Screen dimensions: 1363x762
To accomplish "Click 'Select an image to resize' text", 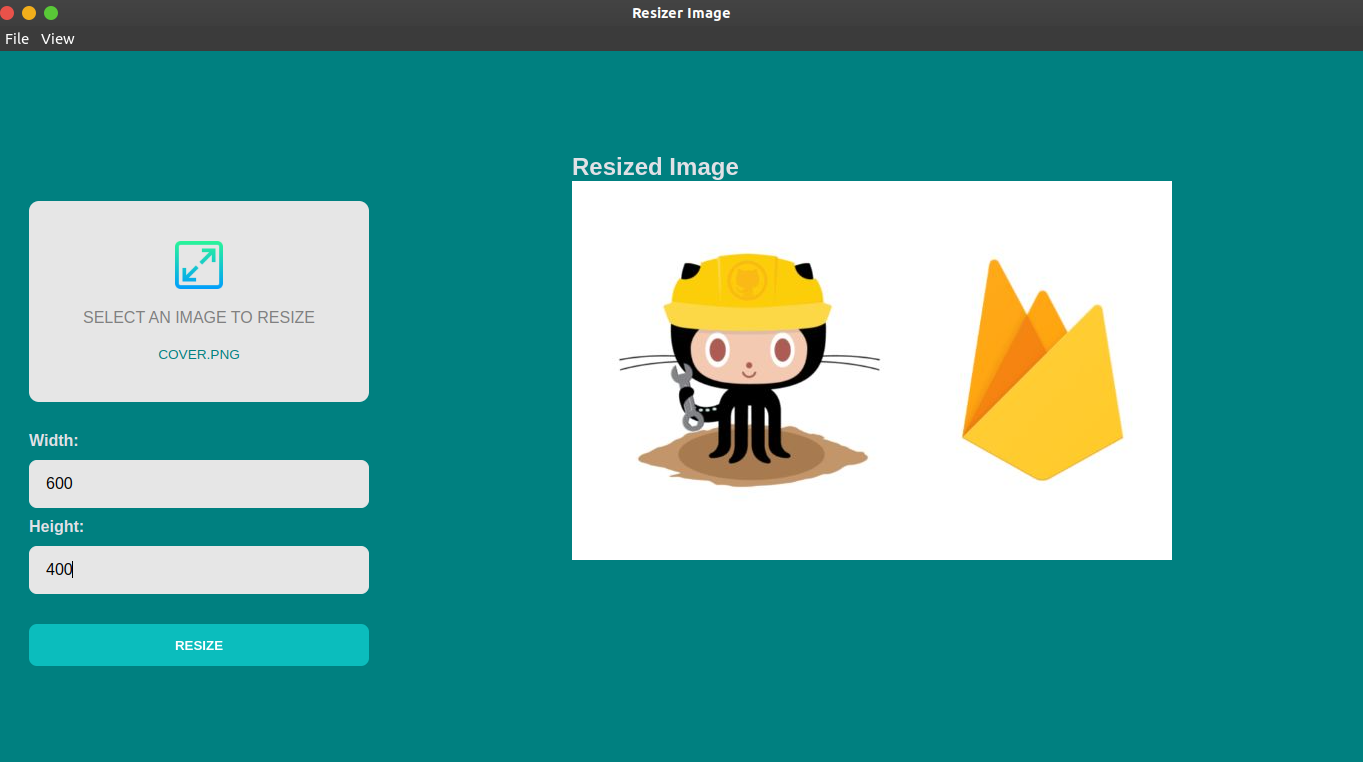I will [199, 317].
